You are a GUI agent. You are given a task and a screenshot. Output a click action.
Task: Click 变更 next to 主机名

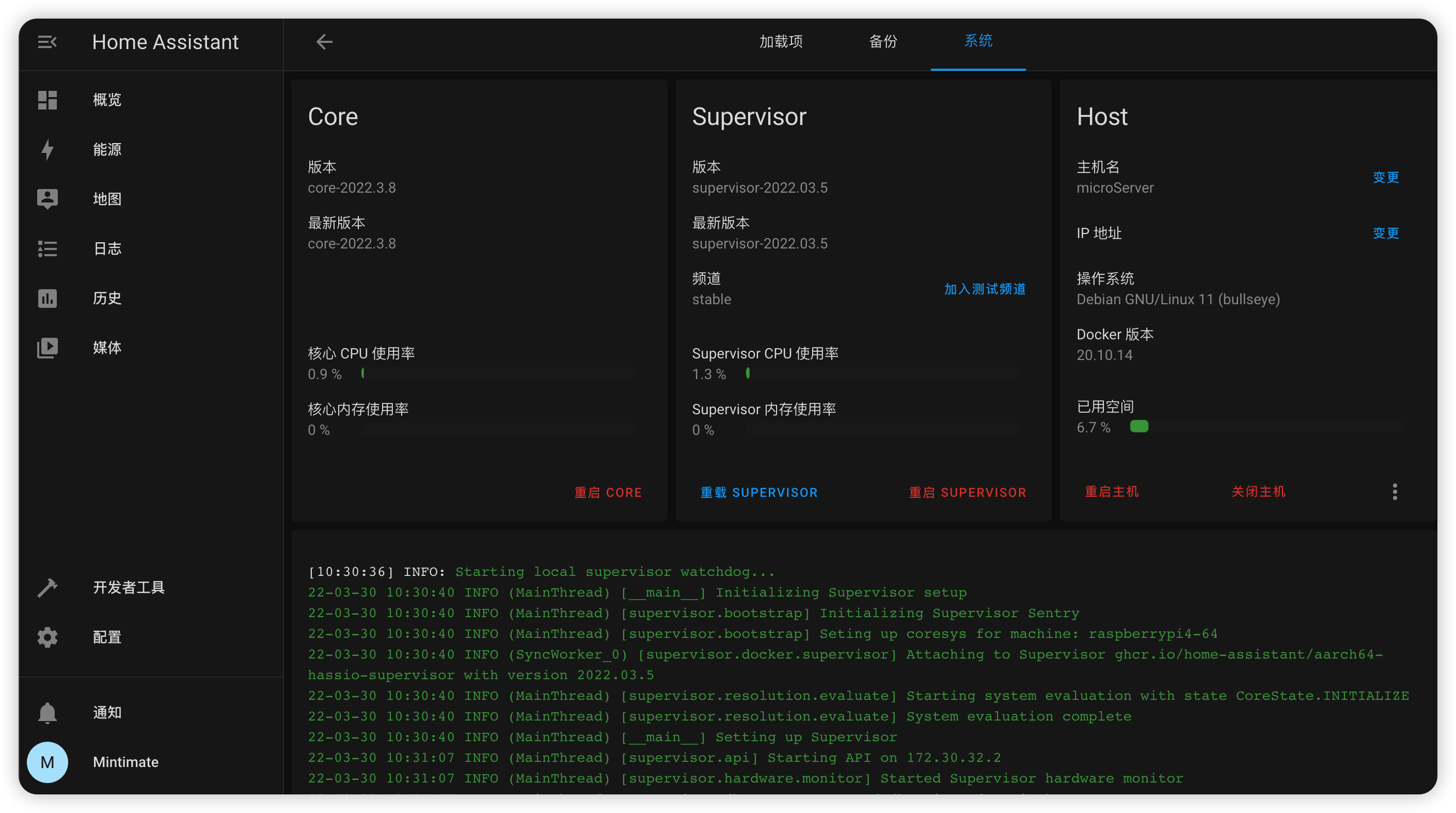point(1386,177)
